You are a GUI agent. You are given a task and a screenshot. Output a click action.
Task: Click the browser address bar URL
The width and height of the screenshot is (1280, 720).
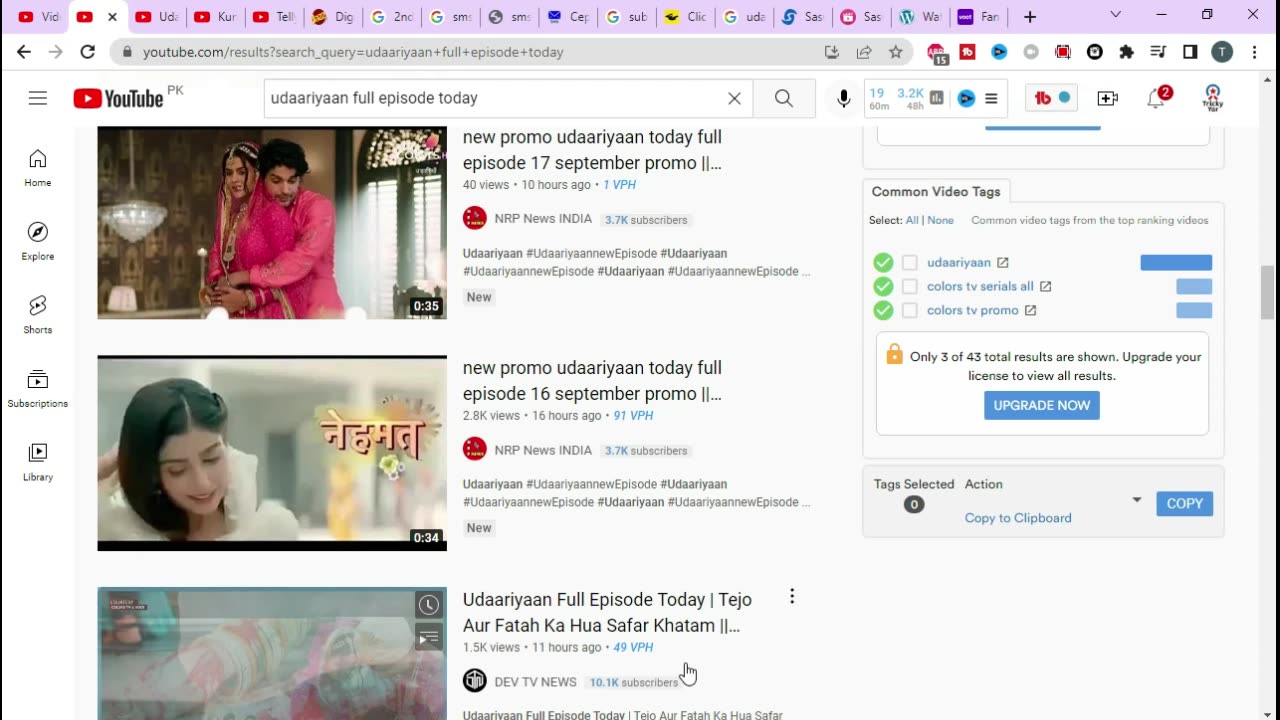point(353,52)
